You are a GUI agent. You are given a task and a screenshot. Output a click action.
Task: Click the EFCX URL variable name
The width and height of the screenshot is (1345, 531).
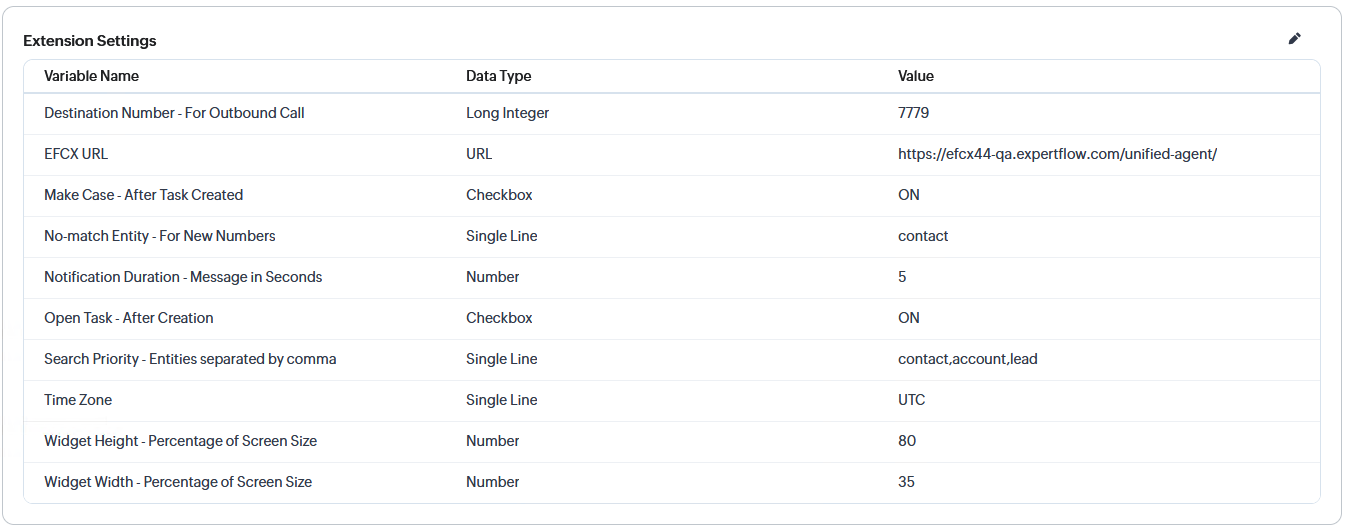[76, 154]
